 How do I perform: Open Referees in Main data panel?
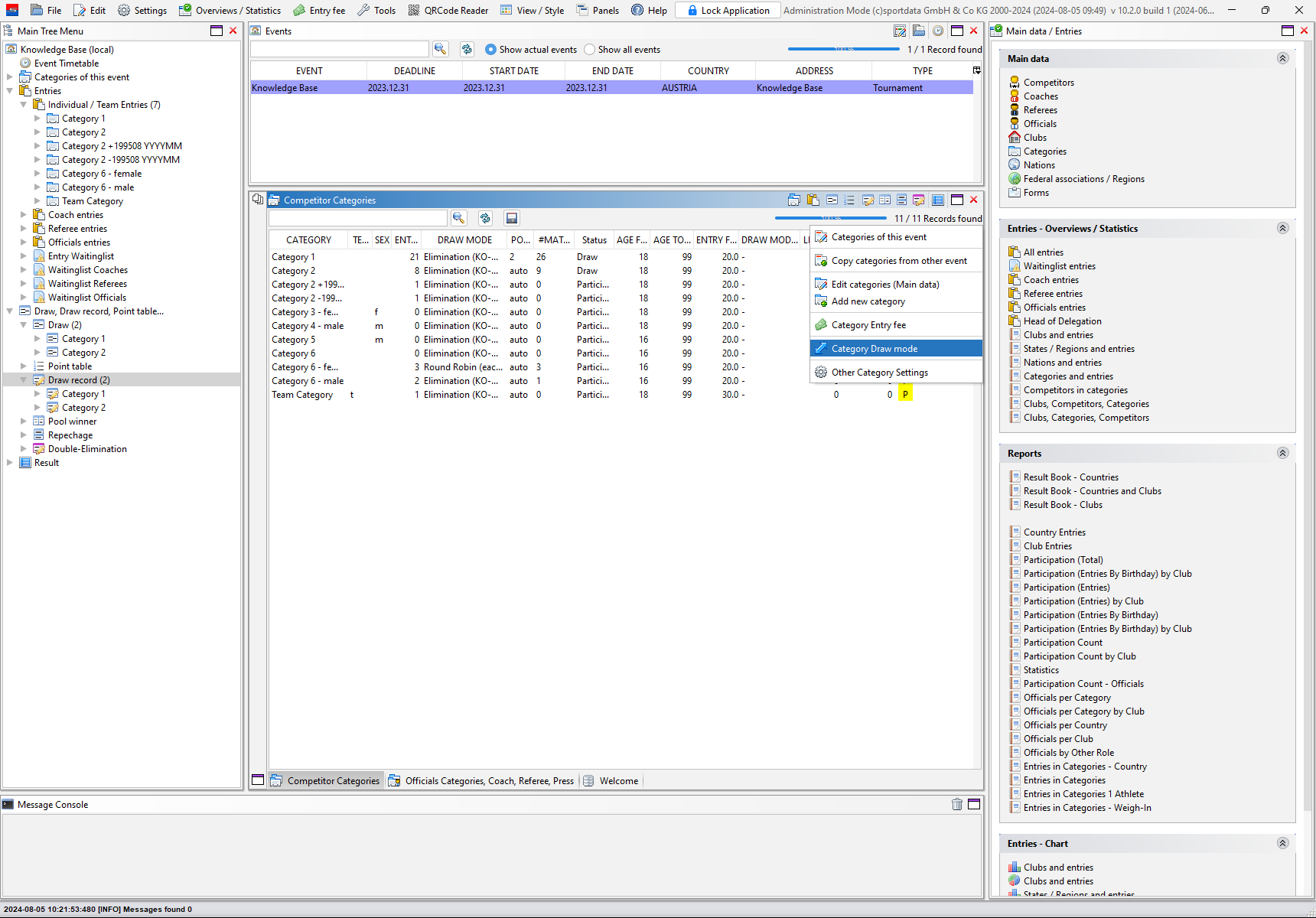click(1041, 110)
